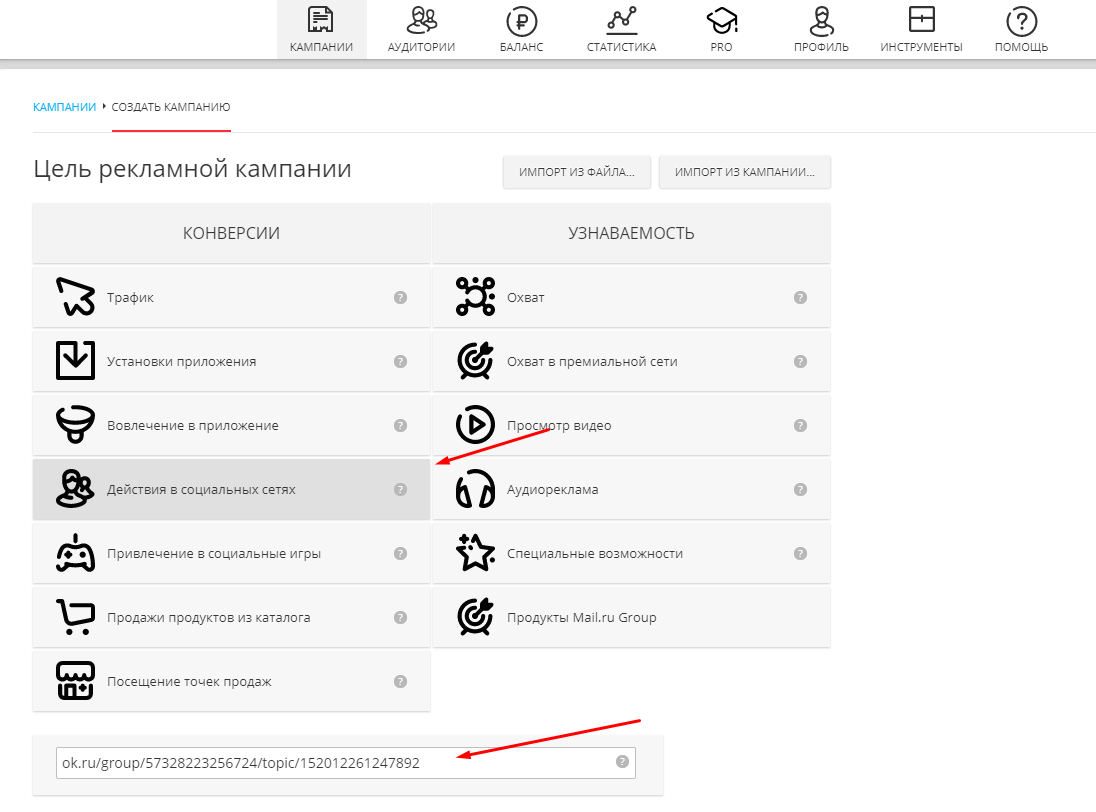Select the Привлечение в социальные игры label
This screenshot has height=812, width=1096.
(214, 553)
